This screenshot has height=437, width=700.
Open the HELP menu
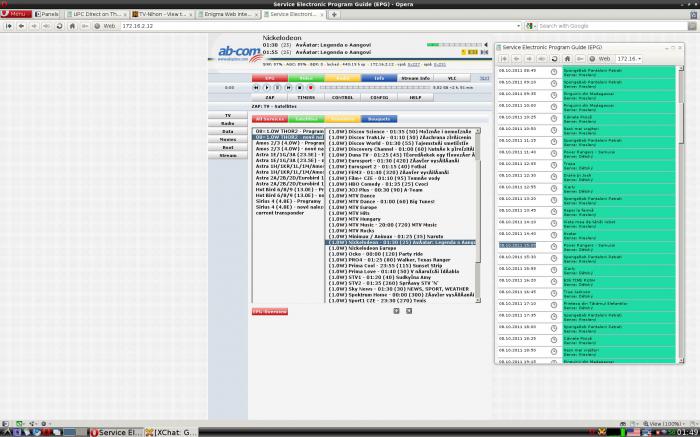415,97
